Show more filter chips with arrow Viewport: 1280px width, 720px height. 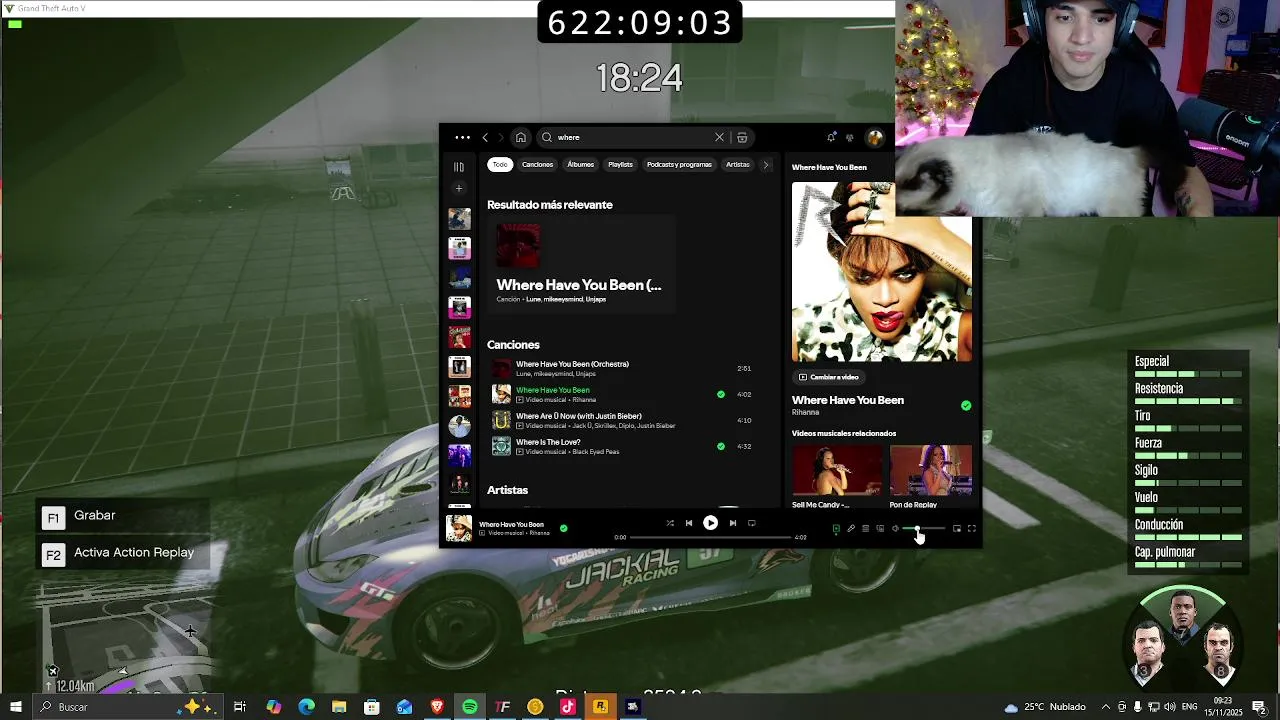[x=767, y=165]
